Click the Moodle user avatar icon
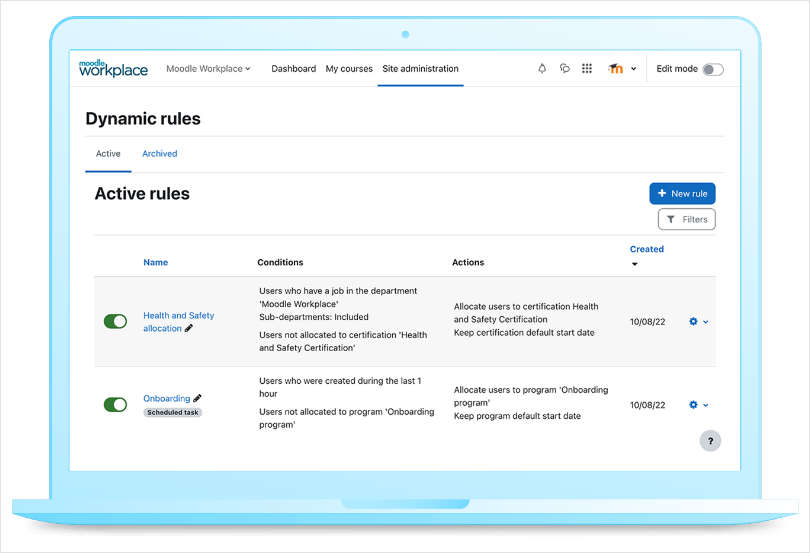Viewport: 810px width, 553px height. tap(616, 68)
